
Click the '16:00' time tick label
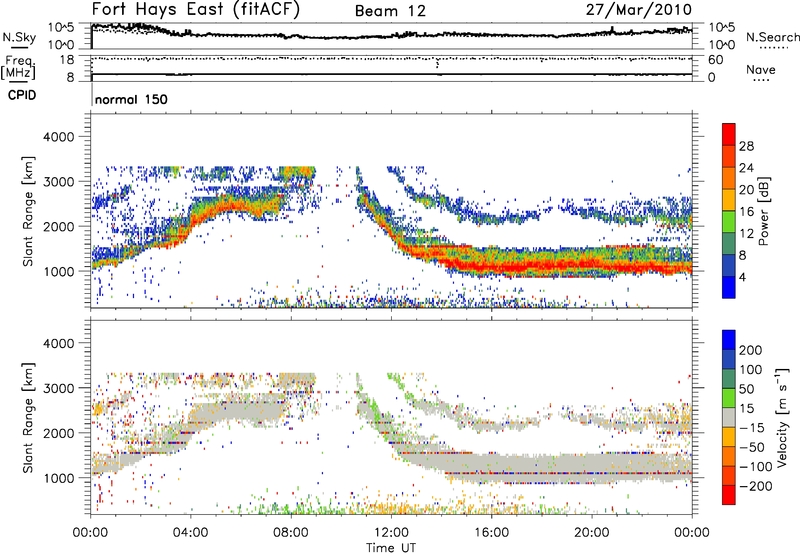[491, 533]
